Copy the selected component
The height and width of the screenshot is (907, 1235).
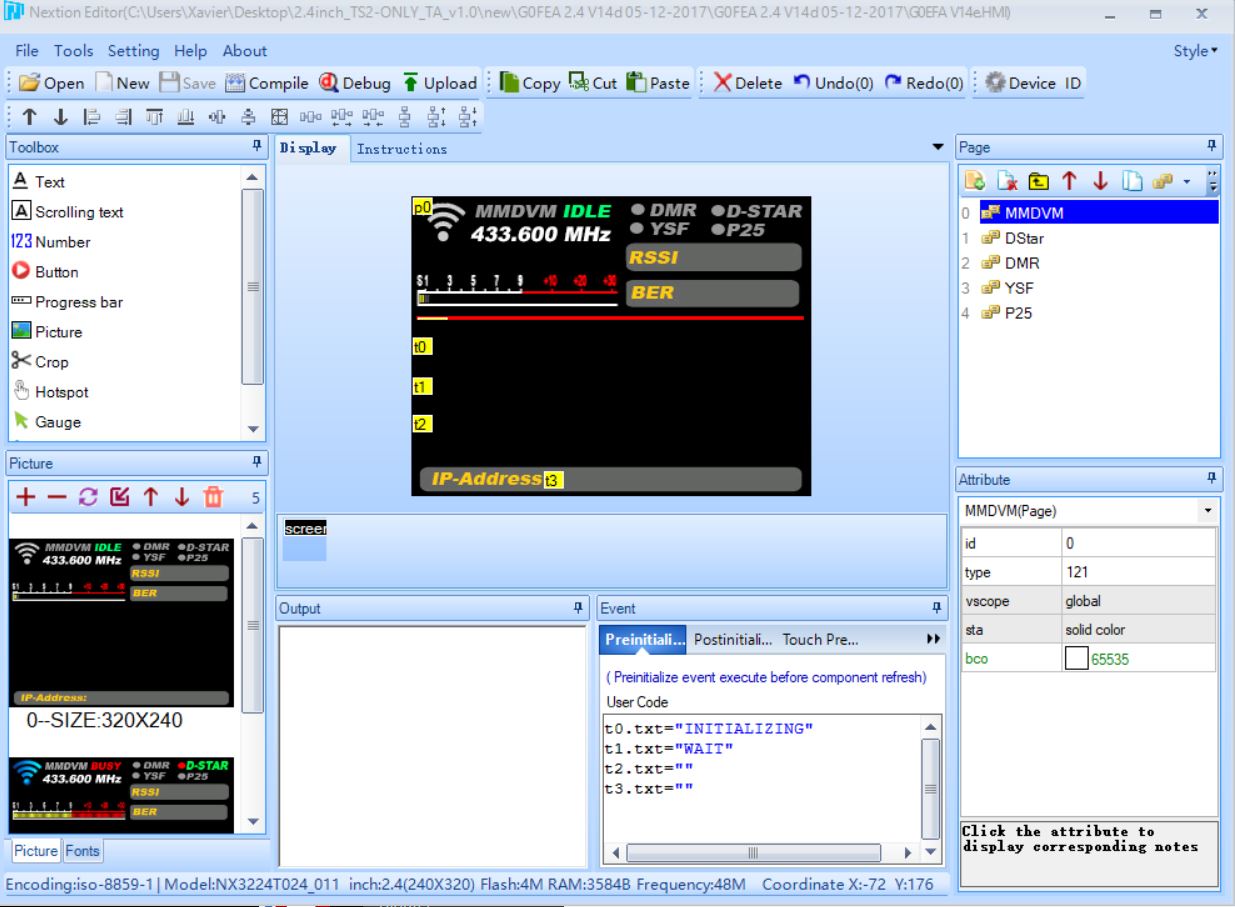[530, 83]
